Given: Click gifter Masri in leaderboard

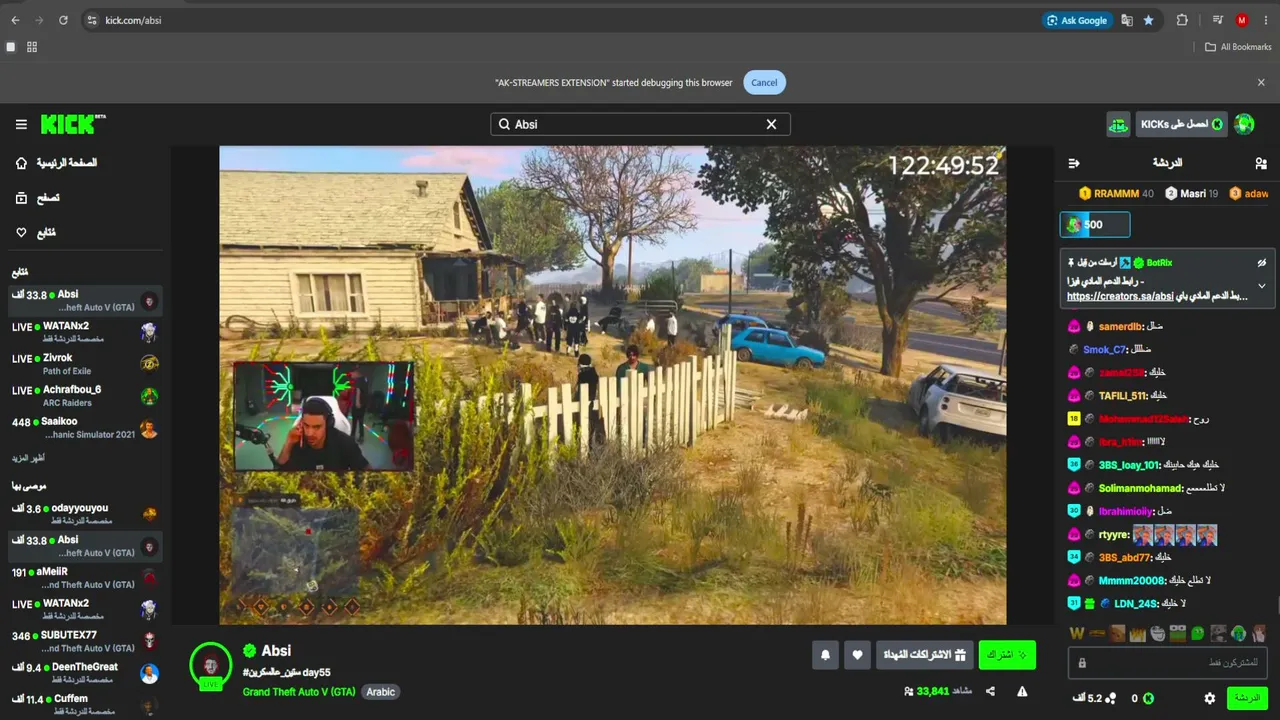Looking at the screenshot, I should pyautogui.click(x=1192, y=194).
